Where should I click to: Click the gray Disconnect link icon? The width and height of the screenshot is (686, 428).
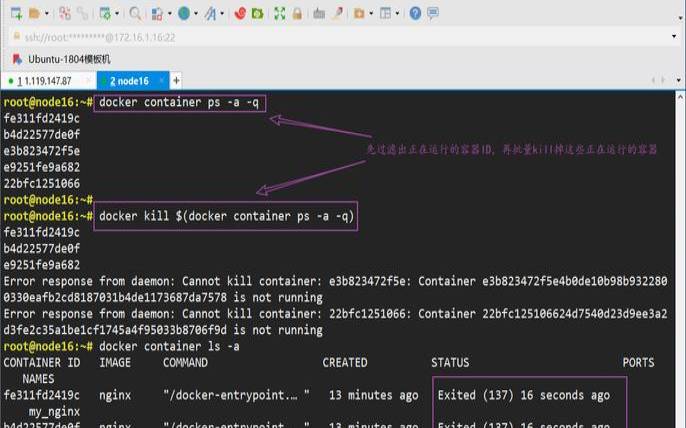(82, 14)
